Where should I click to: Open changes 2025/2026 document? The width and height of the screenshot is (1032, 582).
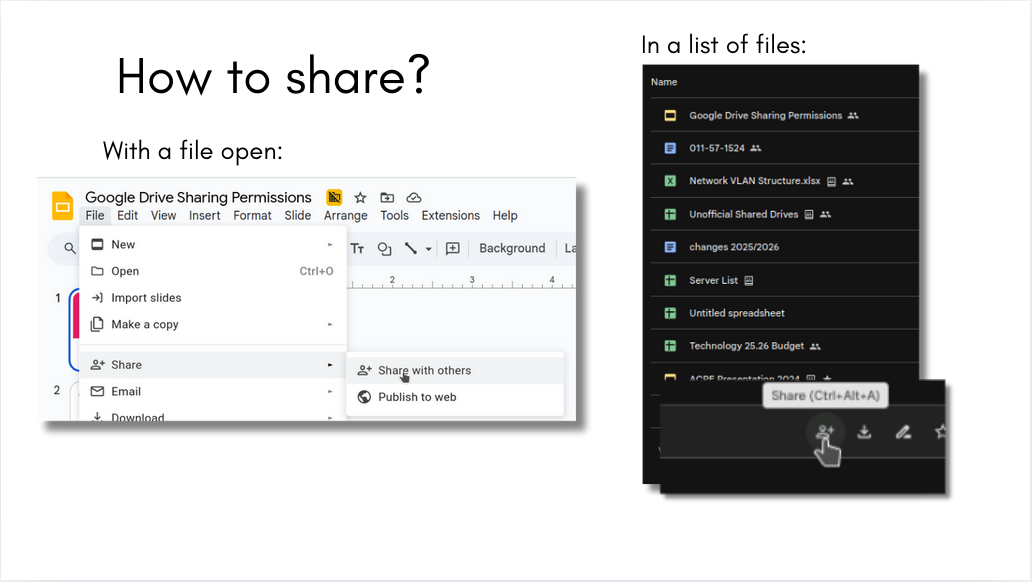pos(784,247)
